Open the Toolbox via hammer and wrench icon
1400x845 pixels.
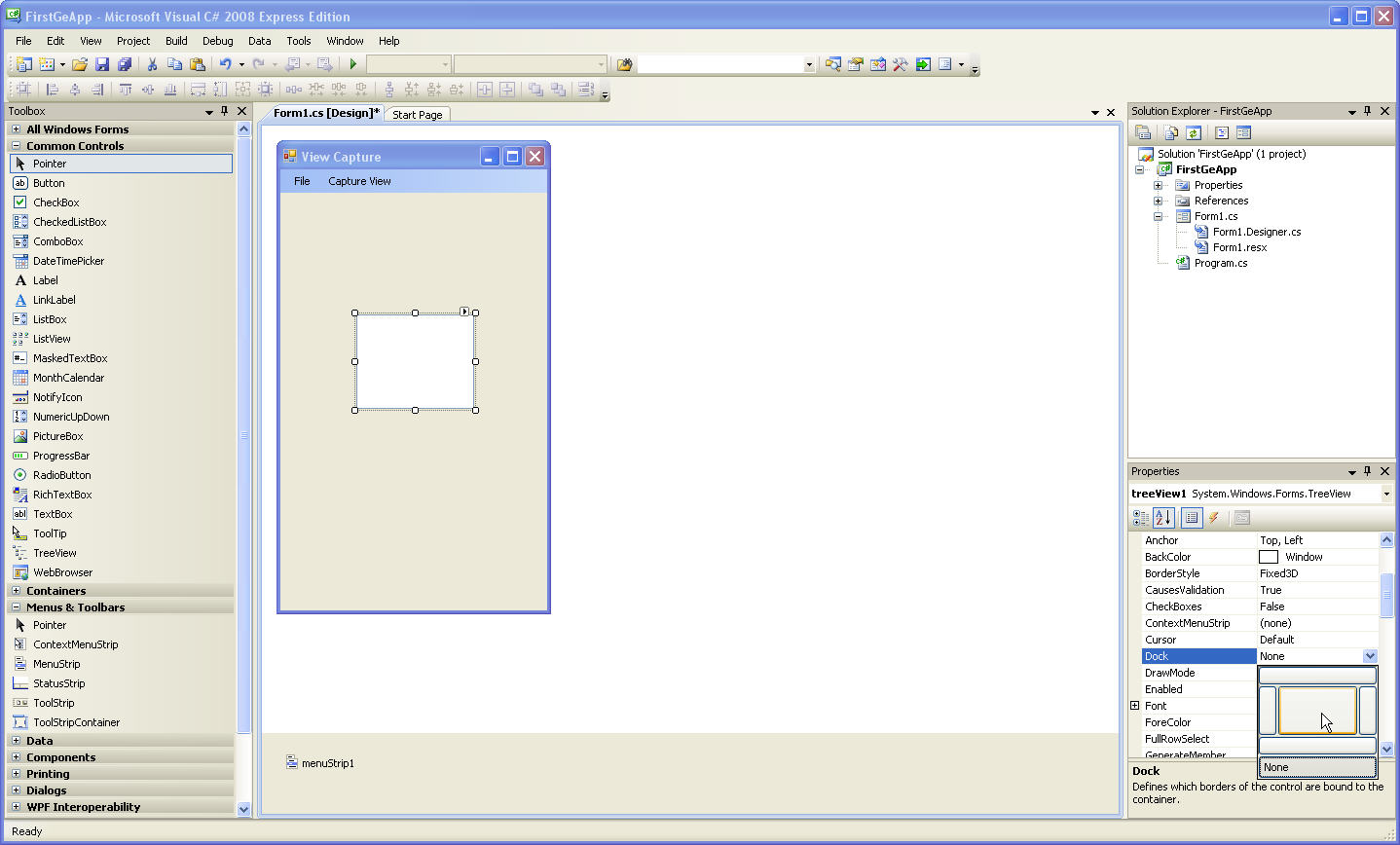pos(900,64)
